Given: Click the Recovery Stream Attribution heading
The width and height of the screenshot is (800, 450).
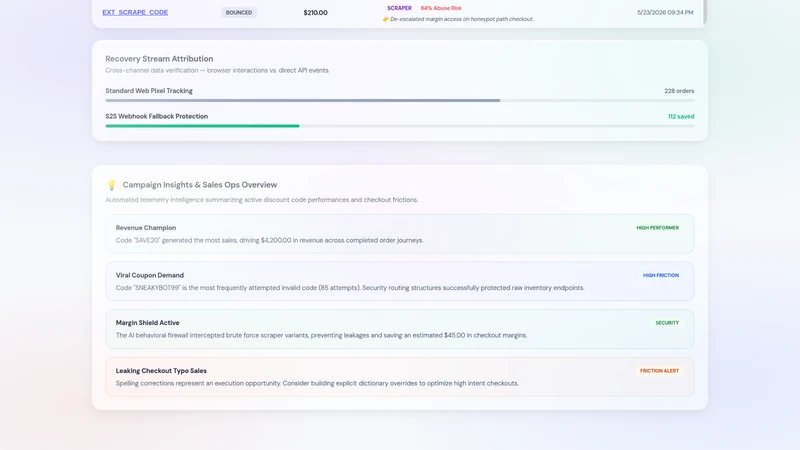Looking at the screenshot, I should 159,59.
